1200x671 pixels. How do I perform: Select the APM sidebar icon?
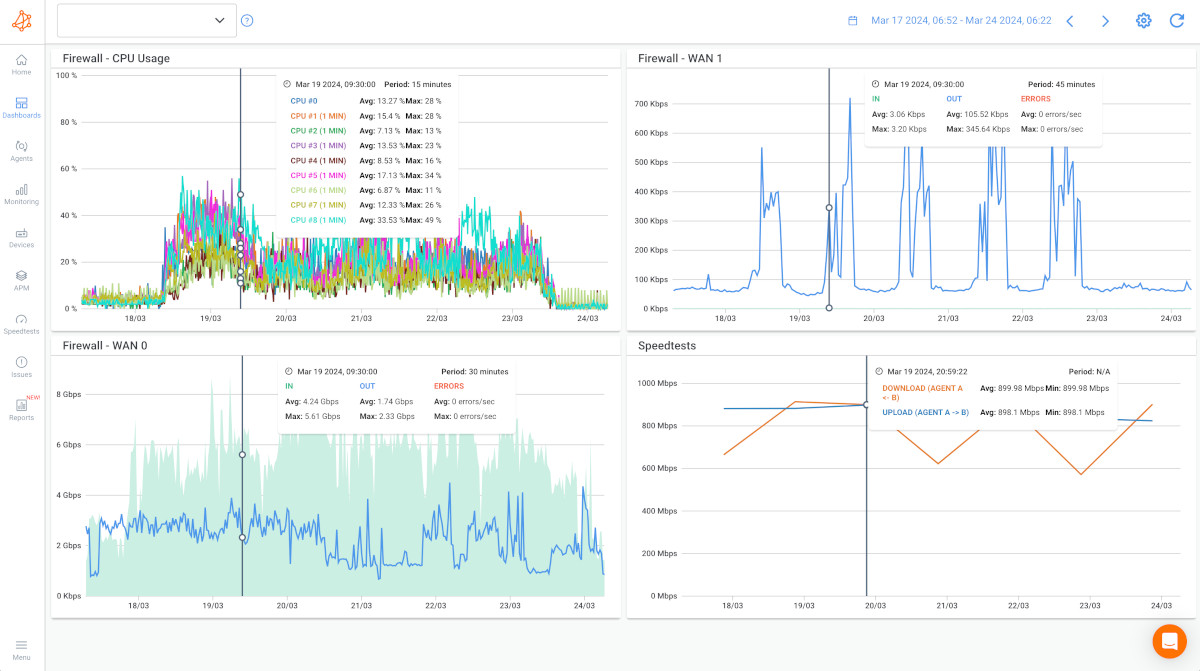click(x=20, y=279)
